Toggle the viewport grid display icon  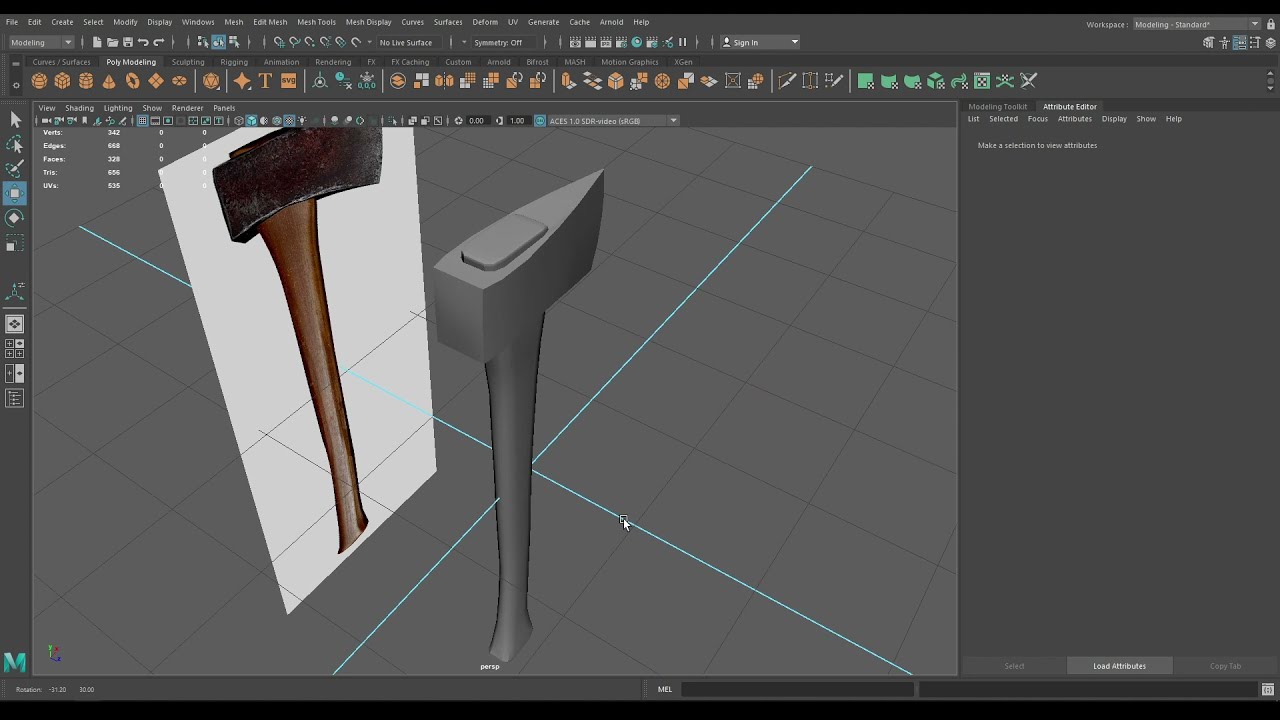pyautogui.click(x=143, y=121)
